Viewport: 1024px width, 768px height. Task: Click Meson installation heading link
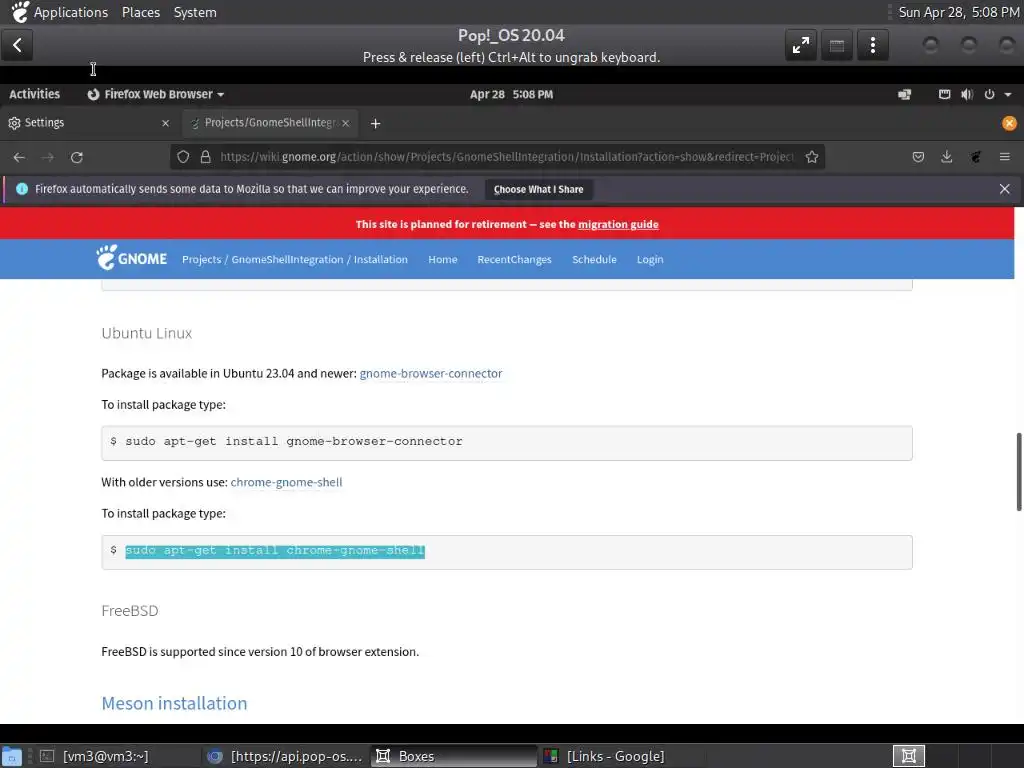point(174,703)
